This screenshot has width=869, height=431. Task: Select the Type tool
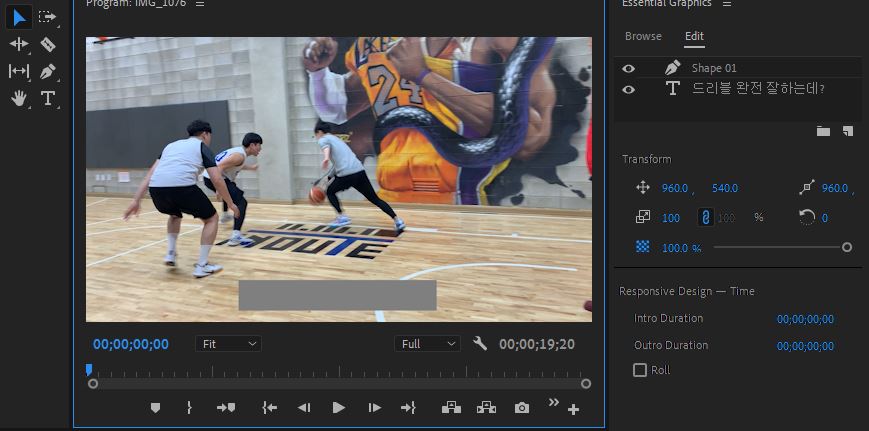tap(48, 98)
